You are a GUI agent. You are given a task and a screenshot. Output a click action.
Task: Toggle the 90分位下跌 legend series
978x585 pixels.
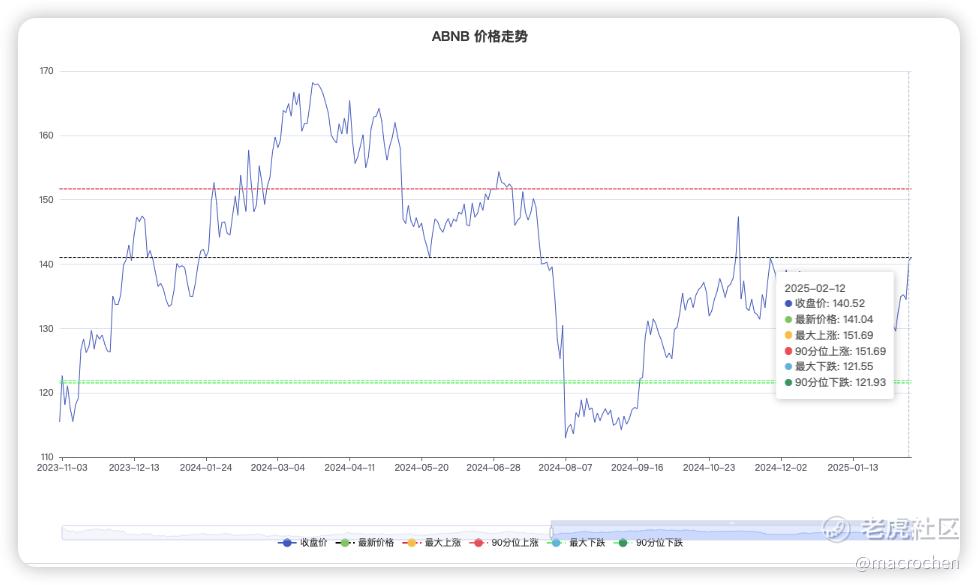(x=649, y=543)
